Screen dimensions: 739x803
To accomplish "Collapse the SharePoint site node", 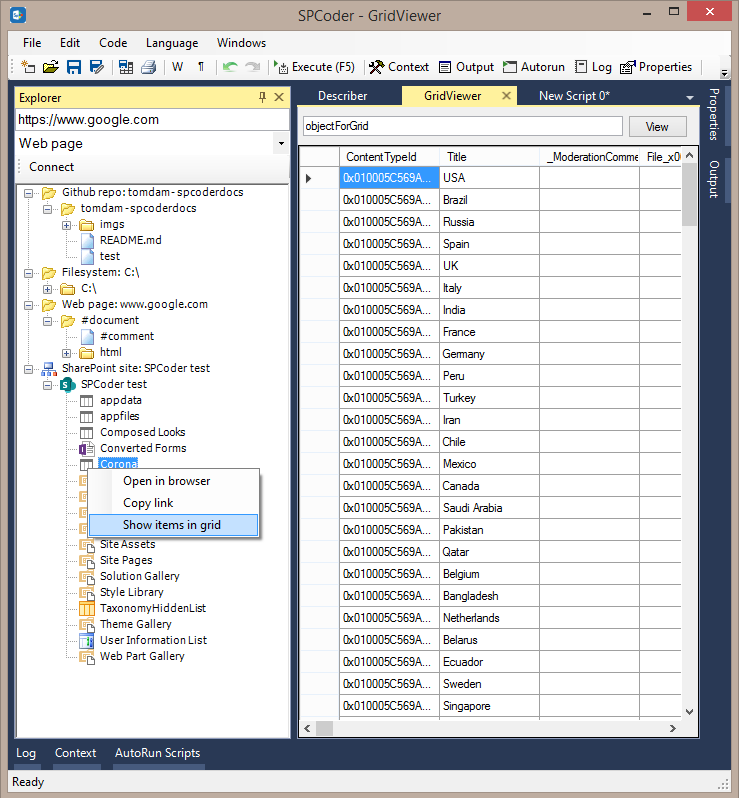I will [x=29, y=370].
